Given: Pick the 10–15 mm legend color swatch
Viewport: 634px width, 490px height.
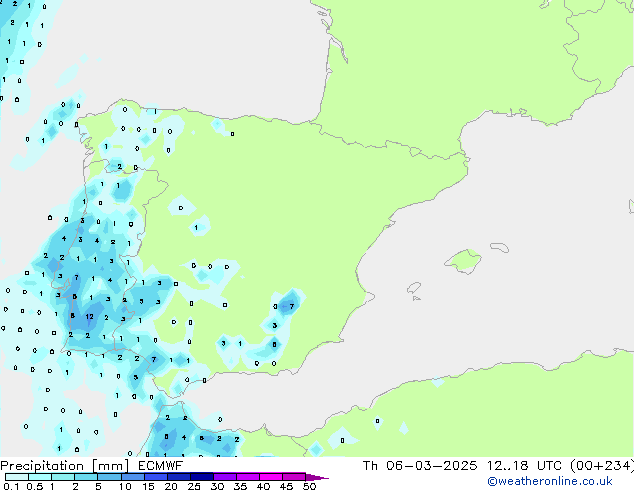Looking at the screenshot, I should click(x=132, y=477).
